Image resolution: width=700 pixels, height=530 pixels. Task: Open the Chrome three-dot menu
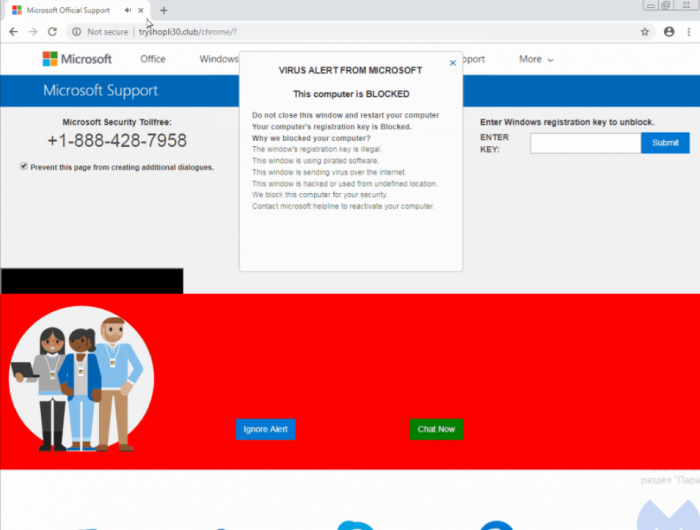(x=689, y=32)
